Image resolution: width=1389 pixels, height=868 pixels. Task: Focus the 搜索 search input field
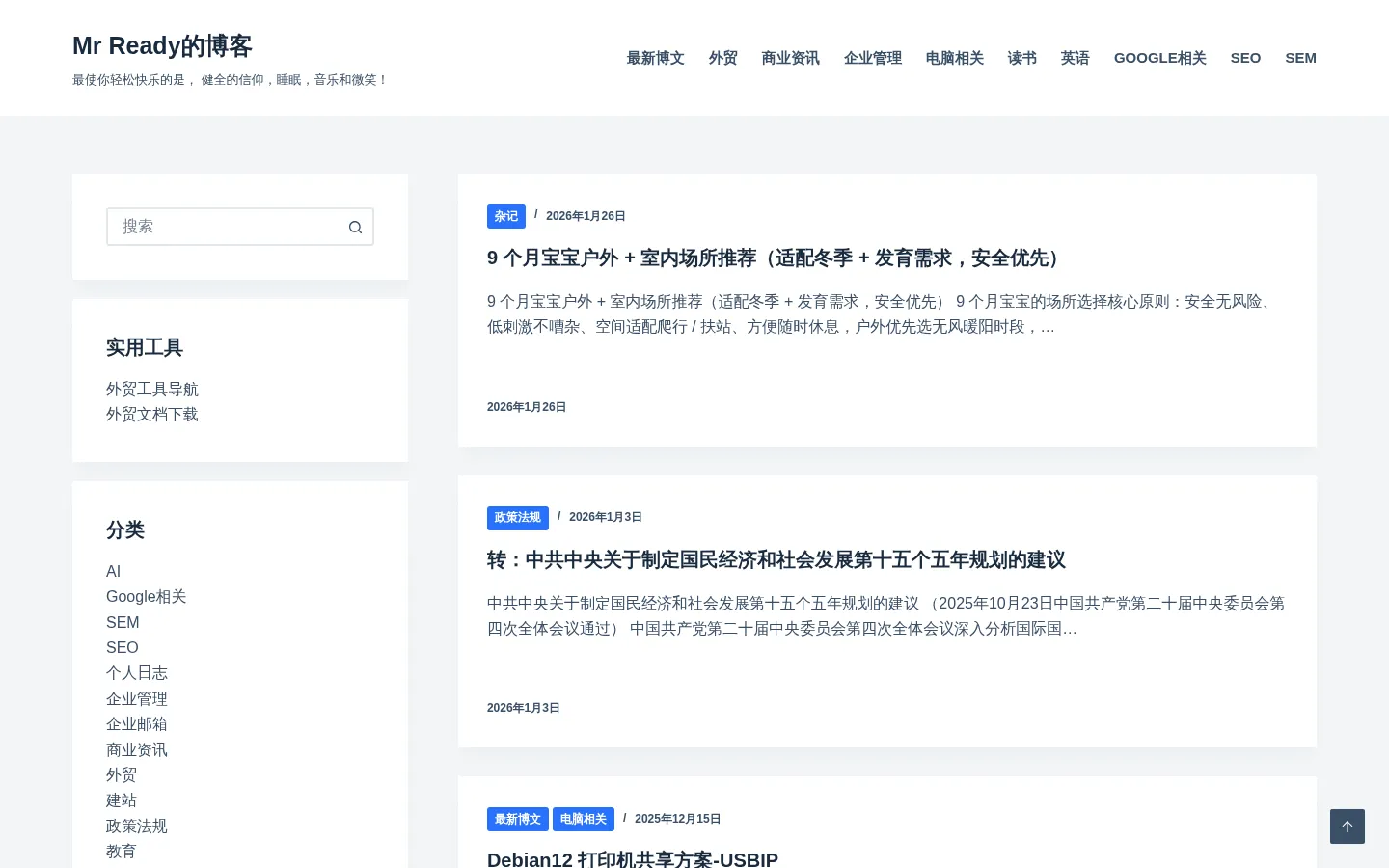click(240, 227)
